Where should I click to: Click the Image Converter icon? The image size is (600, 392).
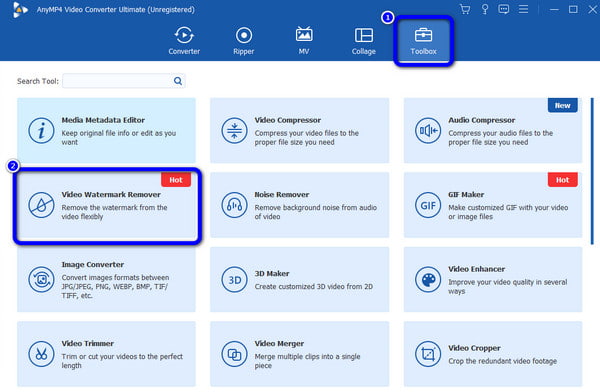(x=41, y=280)
